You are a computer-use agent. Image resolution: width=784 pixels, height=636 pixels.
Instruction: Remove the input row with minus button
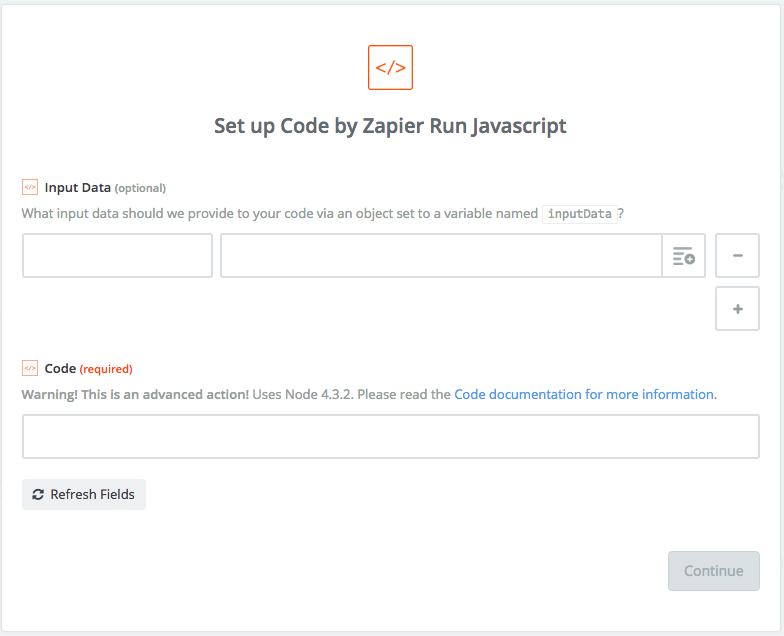tap(738, 256)
